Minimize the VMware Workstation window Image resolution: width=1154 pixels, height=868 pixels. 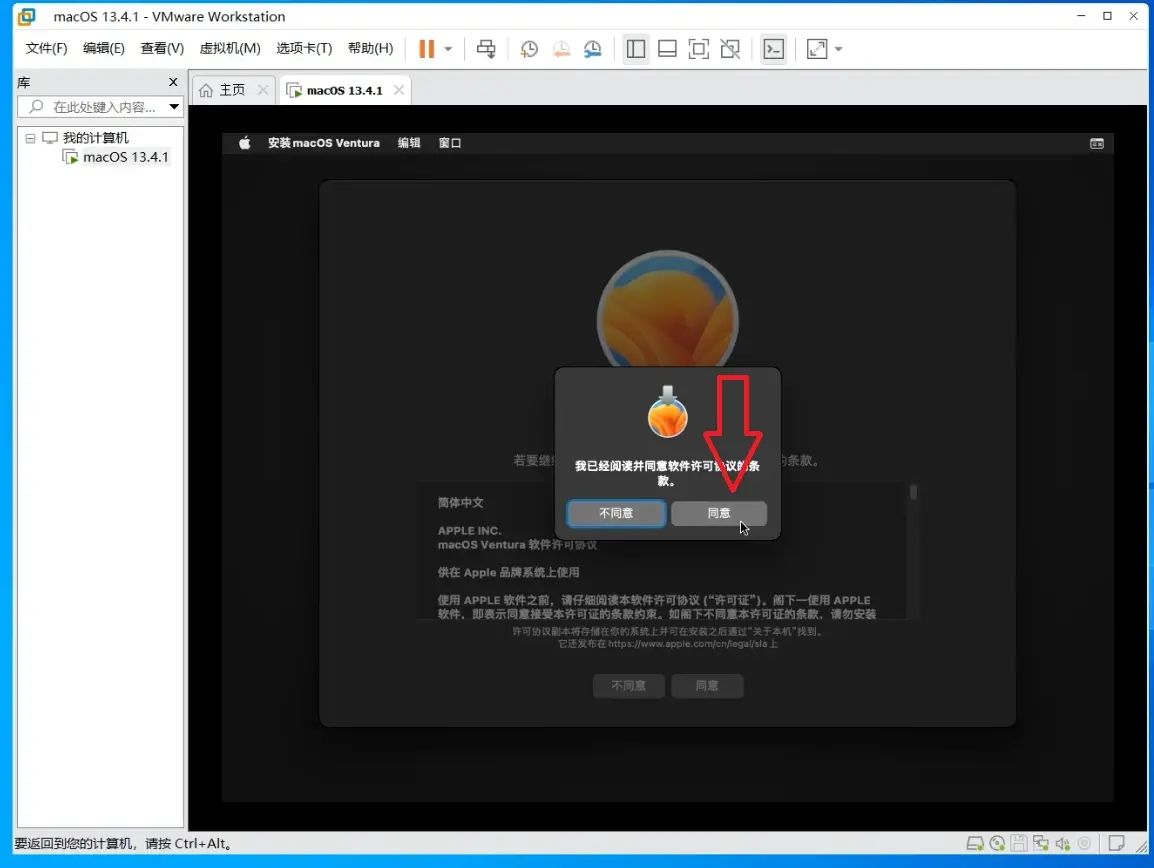tap(1081, 15)
